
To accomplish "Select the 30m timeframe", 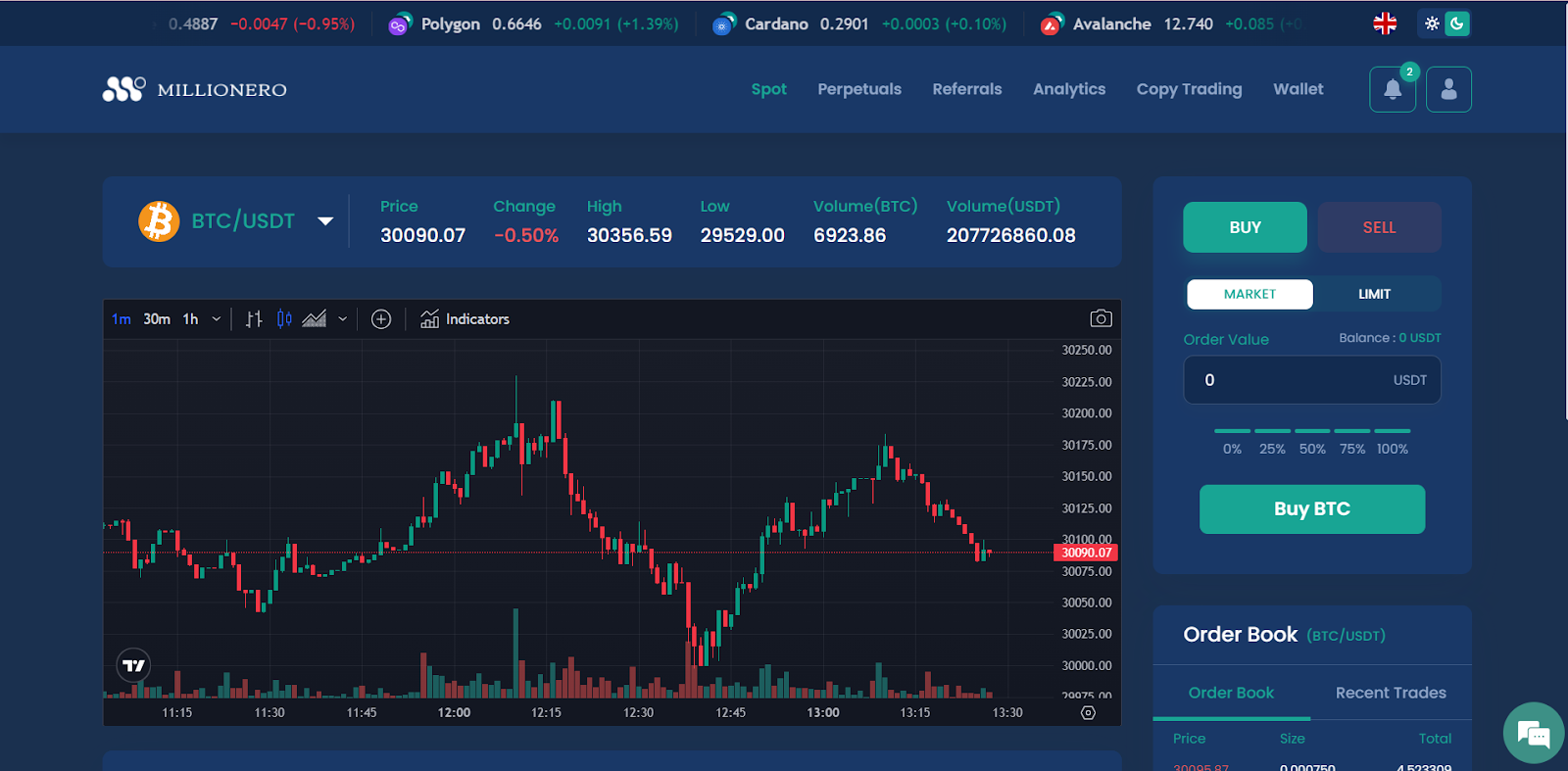I will click(157, 319).
